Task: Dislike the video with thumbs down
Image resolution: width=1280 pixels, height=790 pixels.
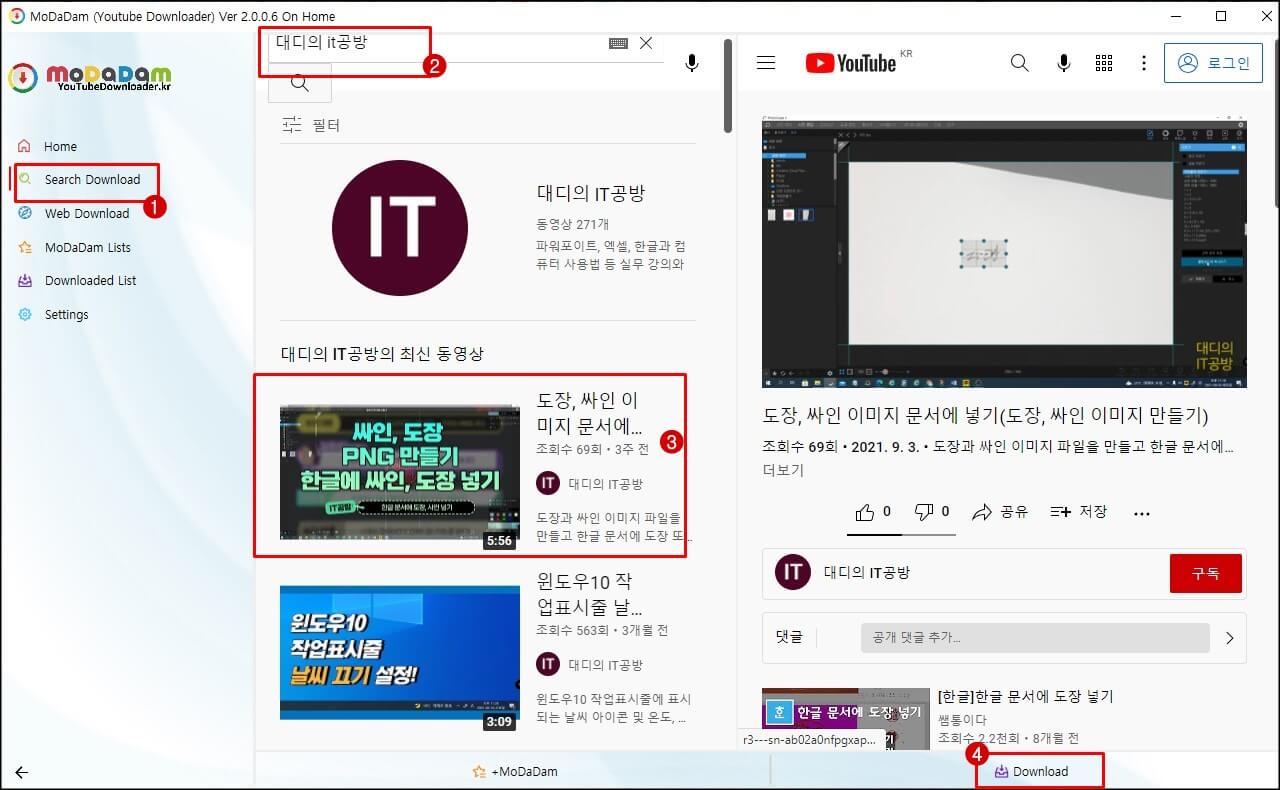Action: point(925,511)
